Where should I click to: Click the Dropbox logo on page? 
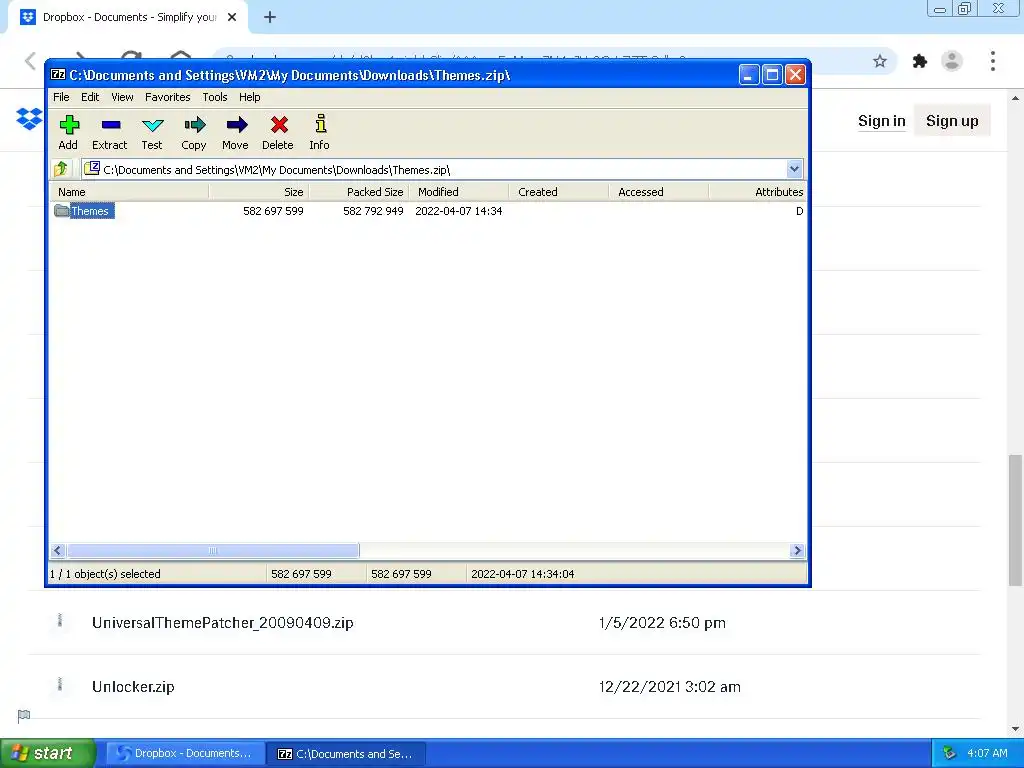click(29, 119)
